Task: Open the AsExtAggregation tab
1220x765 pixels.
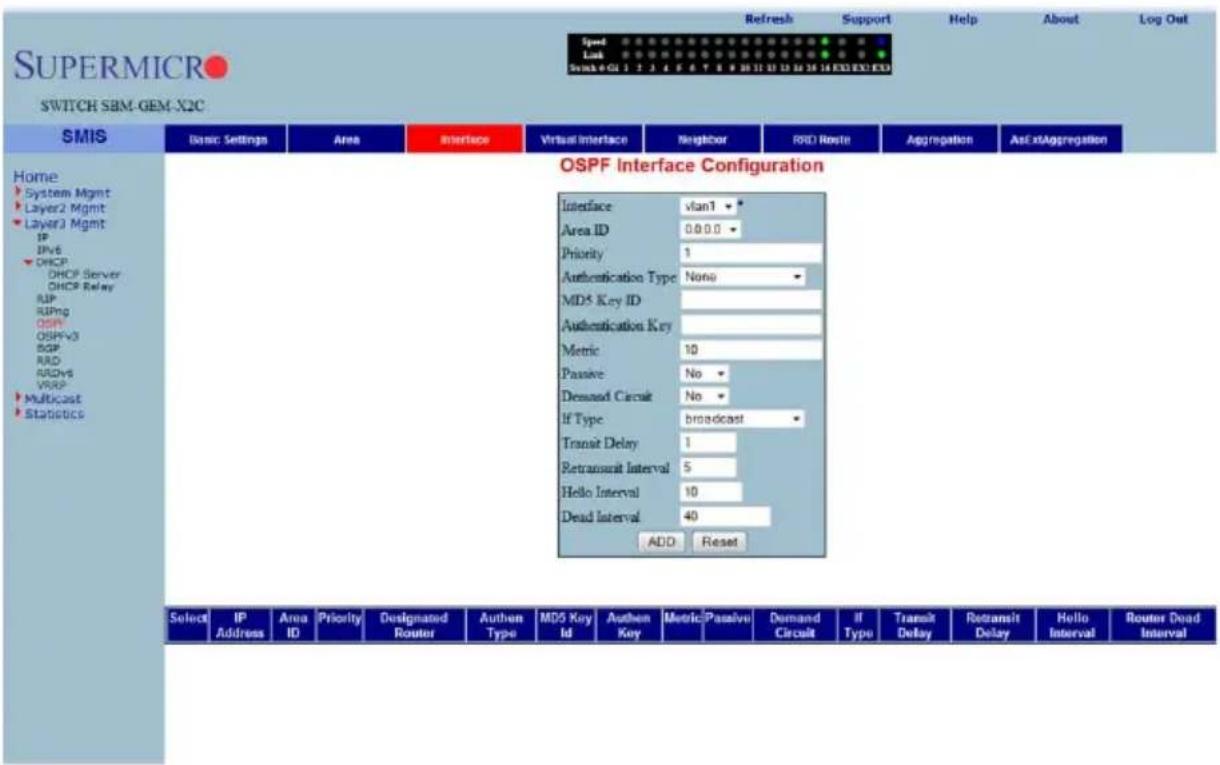Action: [1060, 140]
